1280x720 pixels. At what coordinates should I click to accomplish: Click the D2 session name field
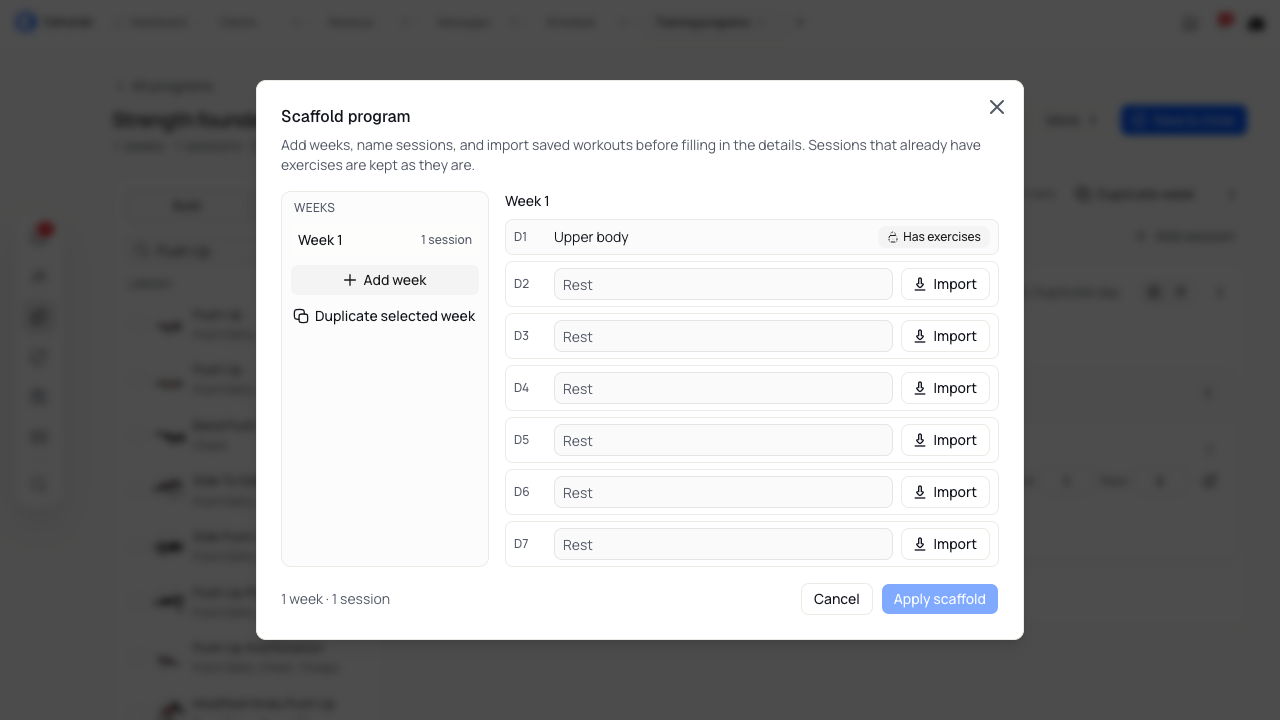[x=723, y=284]
